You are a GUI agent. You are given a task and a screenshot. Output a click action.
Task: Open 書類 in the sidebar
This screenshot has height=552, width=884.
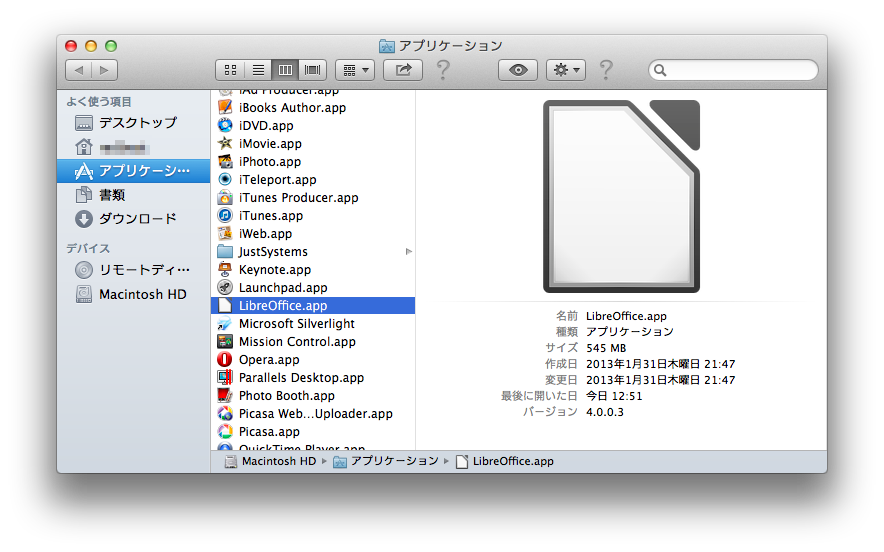(x=133, y=195)
